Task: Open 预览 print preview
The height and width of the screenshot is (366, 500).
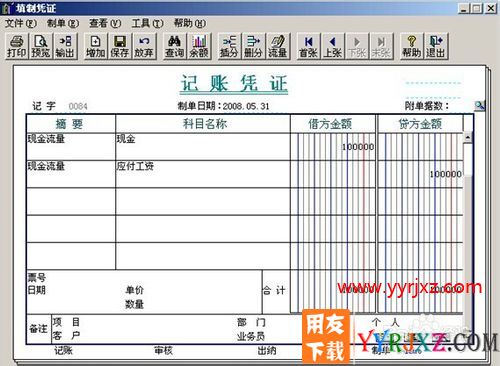Action: coord(41,46)
